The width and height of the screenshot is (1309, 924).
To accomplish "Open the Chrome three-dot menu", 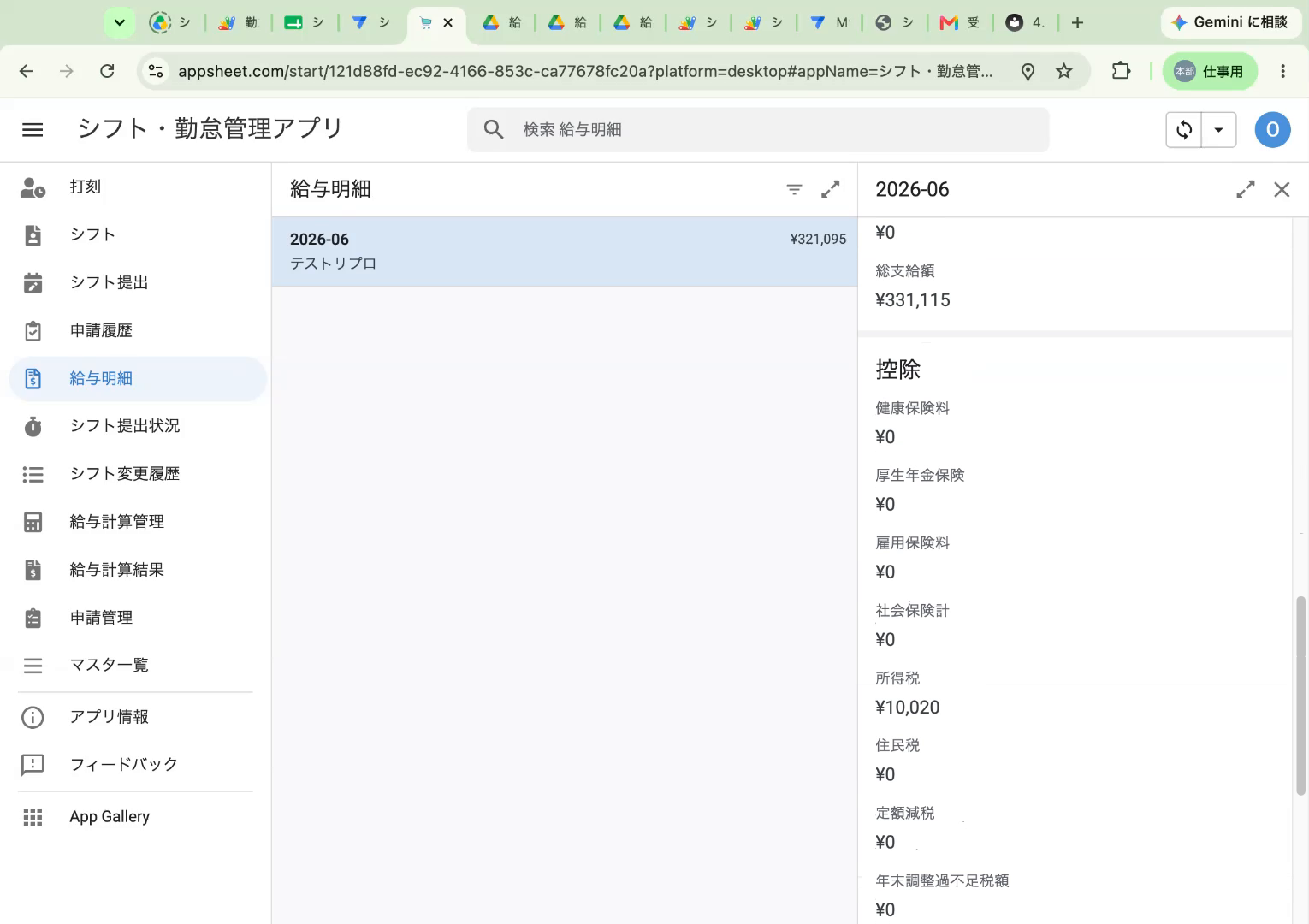I will click(1282, 71).
